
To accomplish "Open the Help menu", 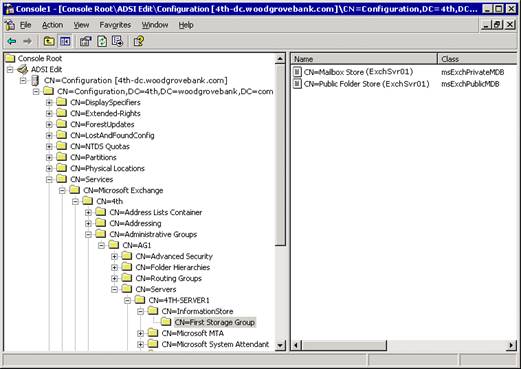I will [x=186, y=25].
